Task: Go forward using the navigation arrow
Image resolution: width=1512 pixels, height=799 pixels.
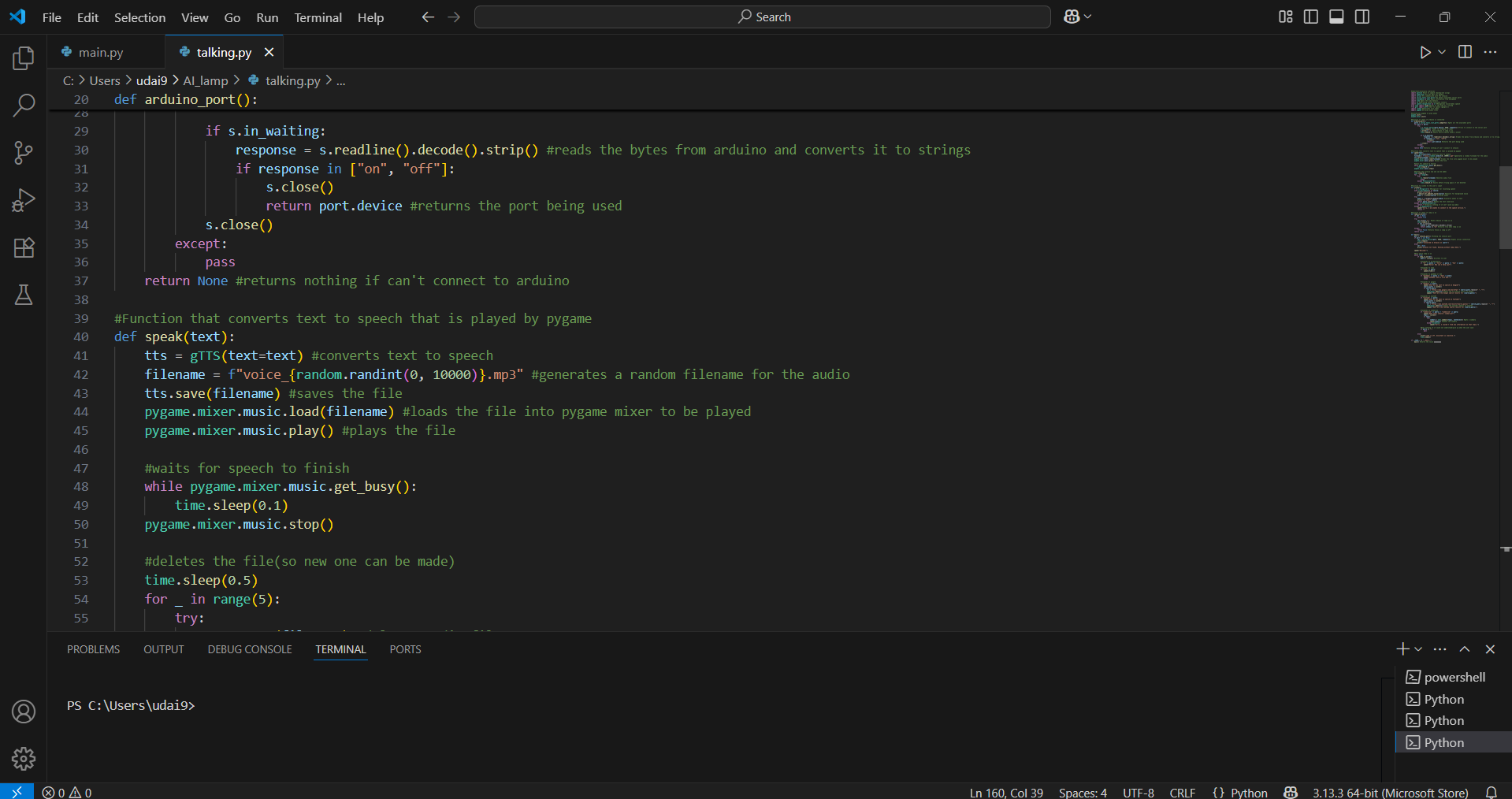Action: pyautogui.click(x=454, y=17)
